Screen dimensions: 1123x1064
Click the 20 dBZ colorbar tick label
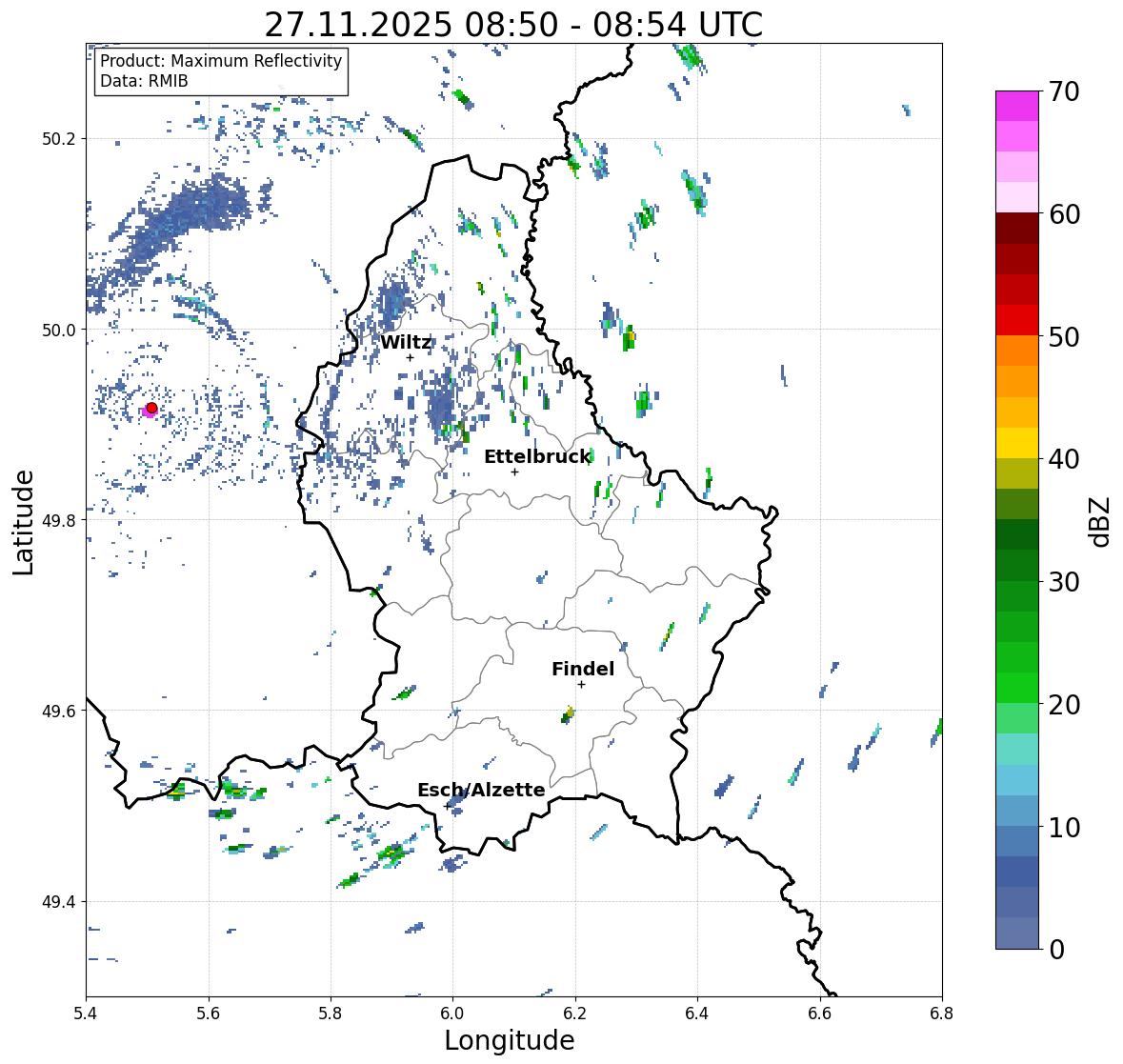point(1064,705)
